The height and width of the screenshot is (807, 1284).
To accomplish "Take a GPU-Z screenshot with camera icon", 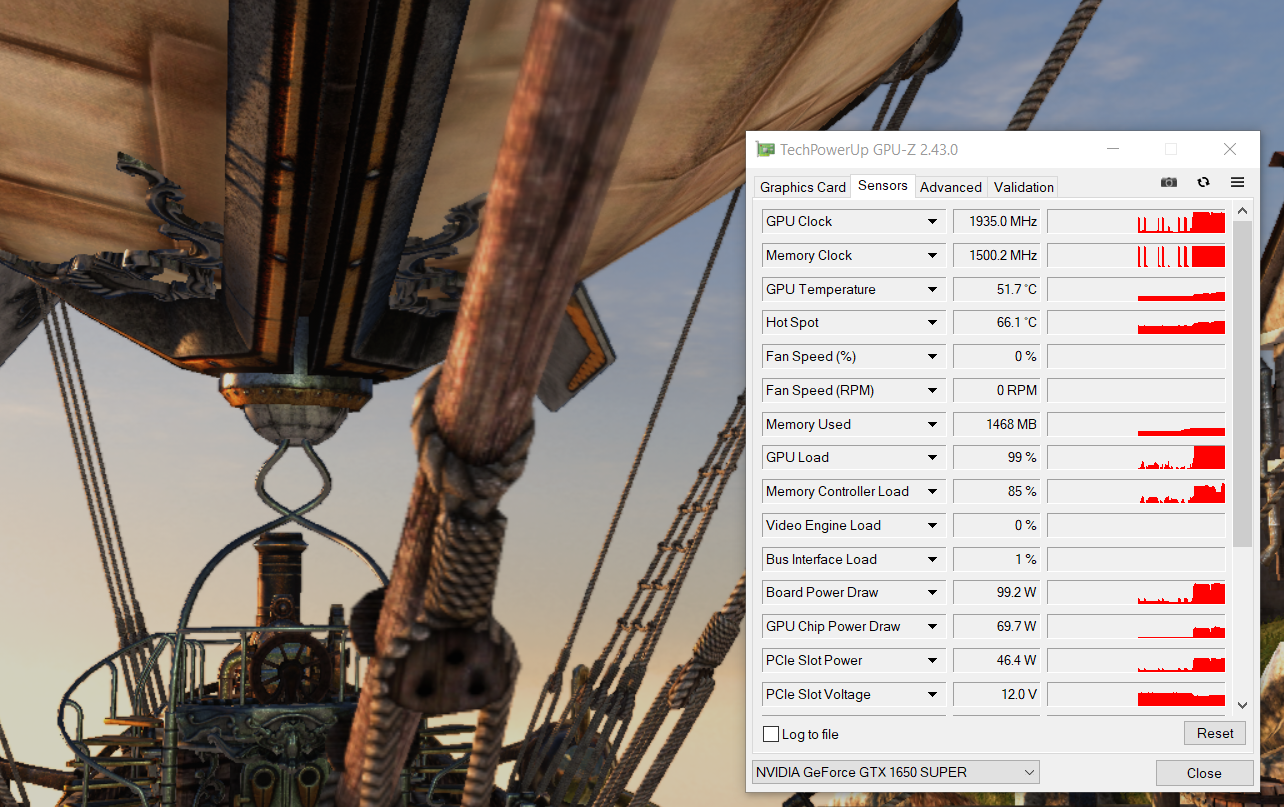I will (x=1168, y=182).
